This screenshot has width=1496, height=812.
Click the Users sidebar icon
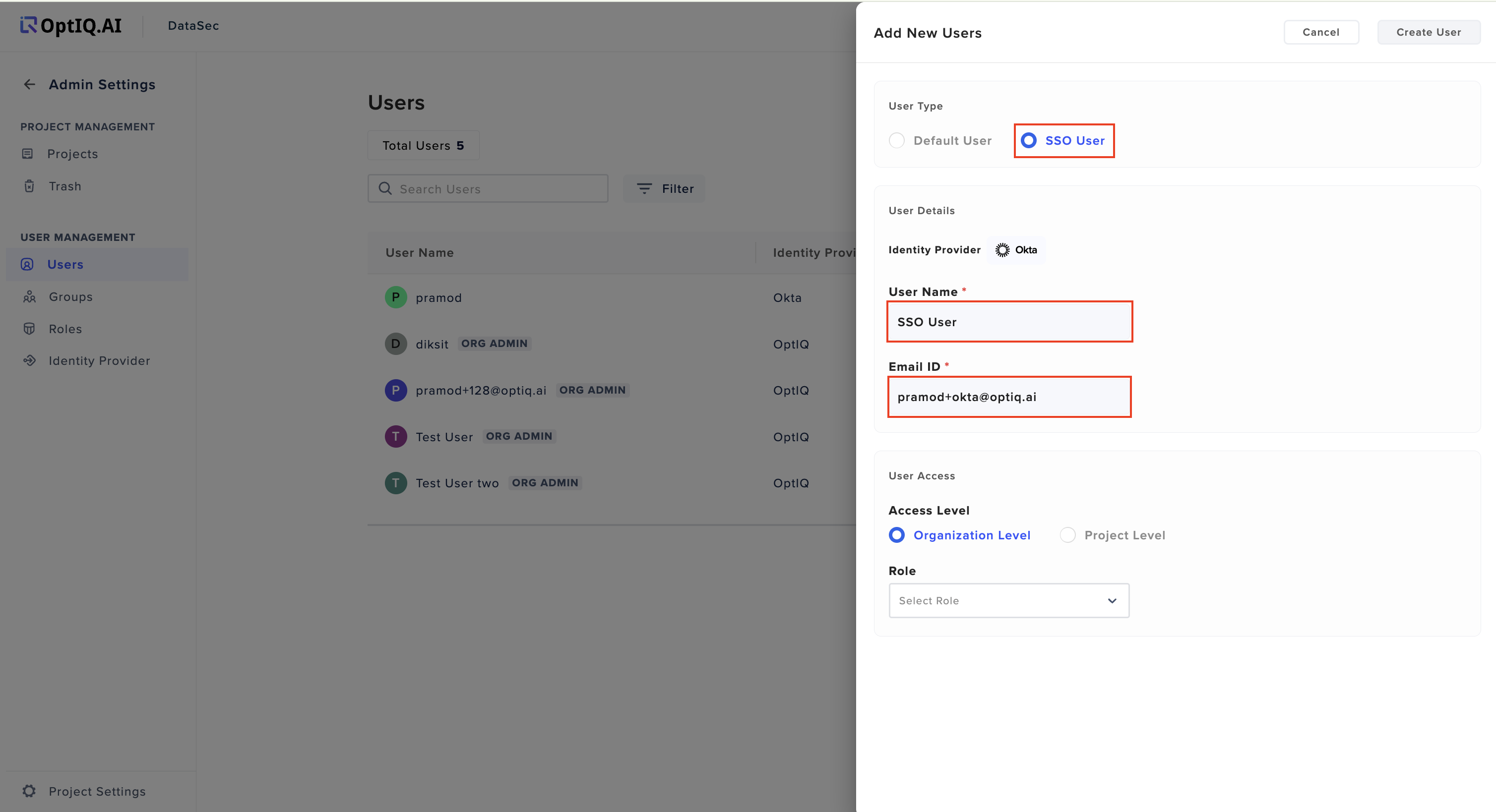click(27, 265)
